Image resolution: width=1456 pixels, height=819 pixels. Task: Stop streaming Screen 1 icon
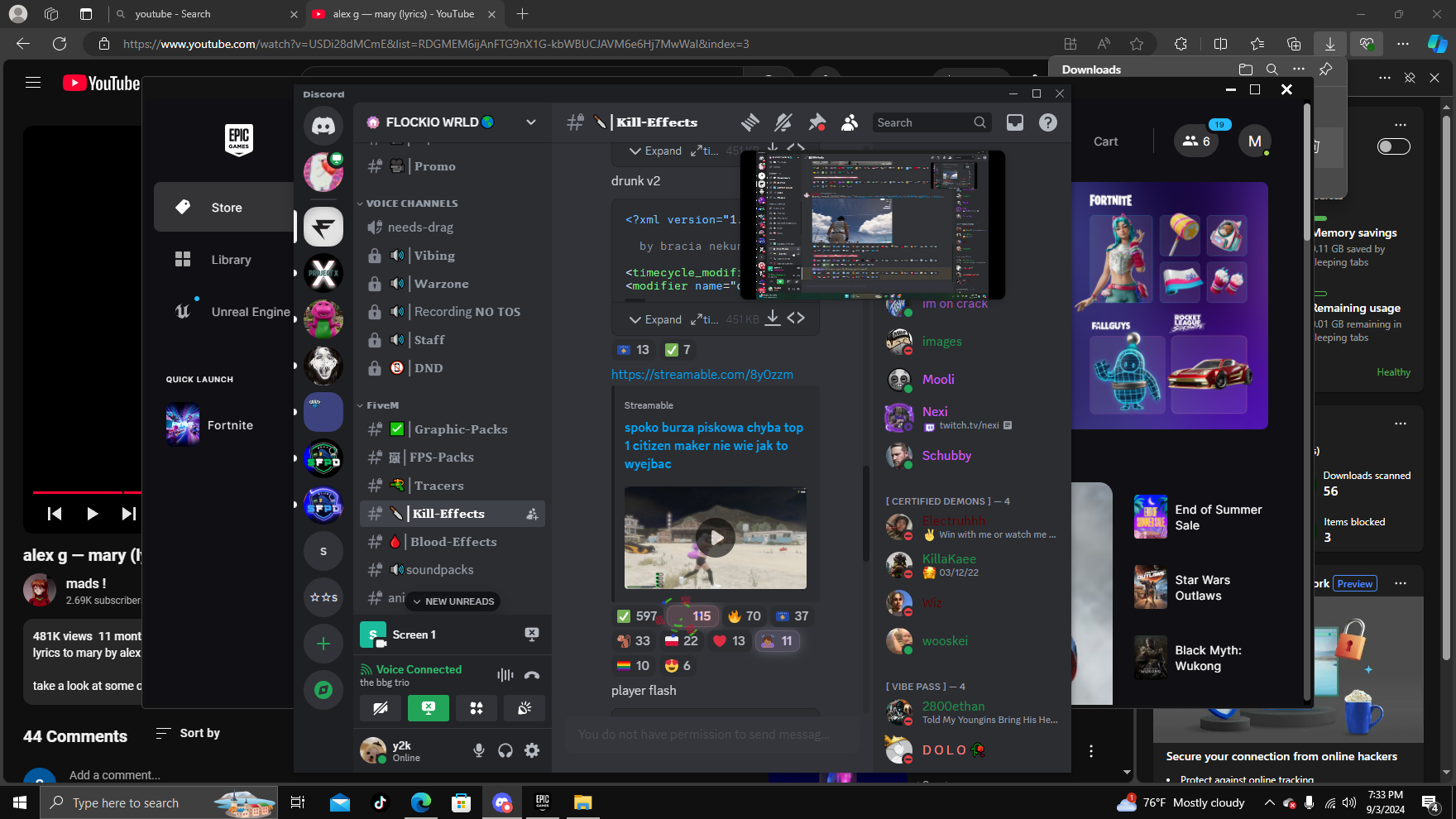tap(532, 635)
